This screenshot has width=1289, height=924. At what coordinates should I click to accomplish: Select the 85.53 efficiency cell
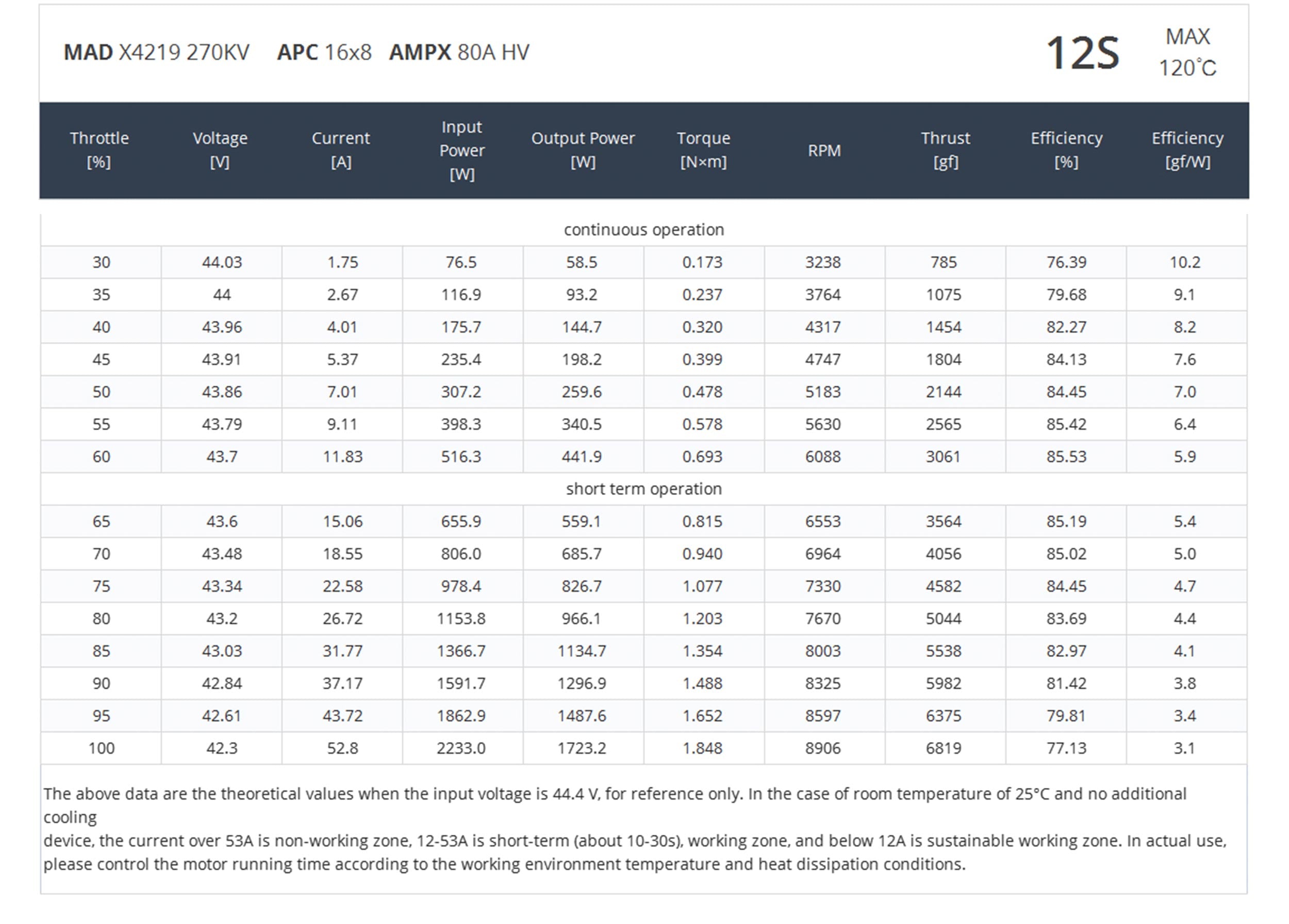pyautogui.click(x=1066, y=456)
